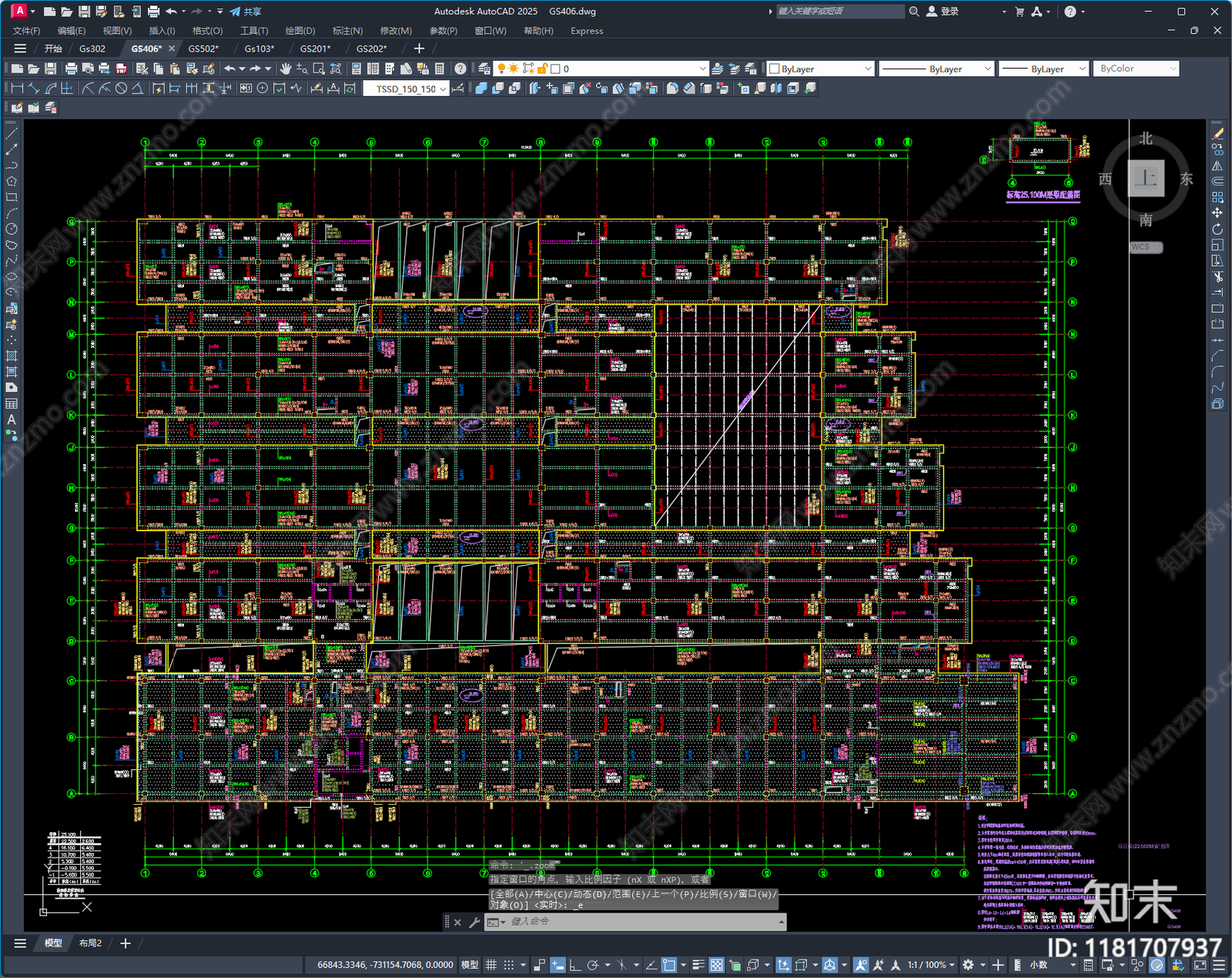Select the Rotate tool in modify toolbar

tap(1217, 229)
